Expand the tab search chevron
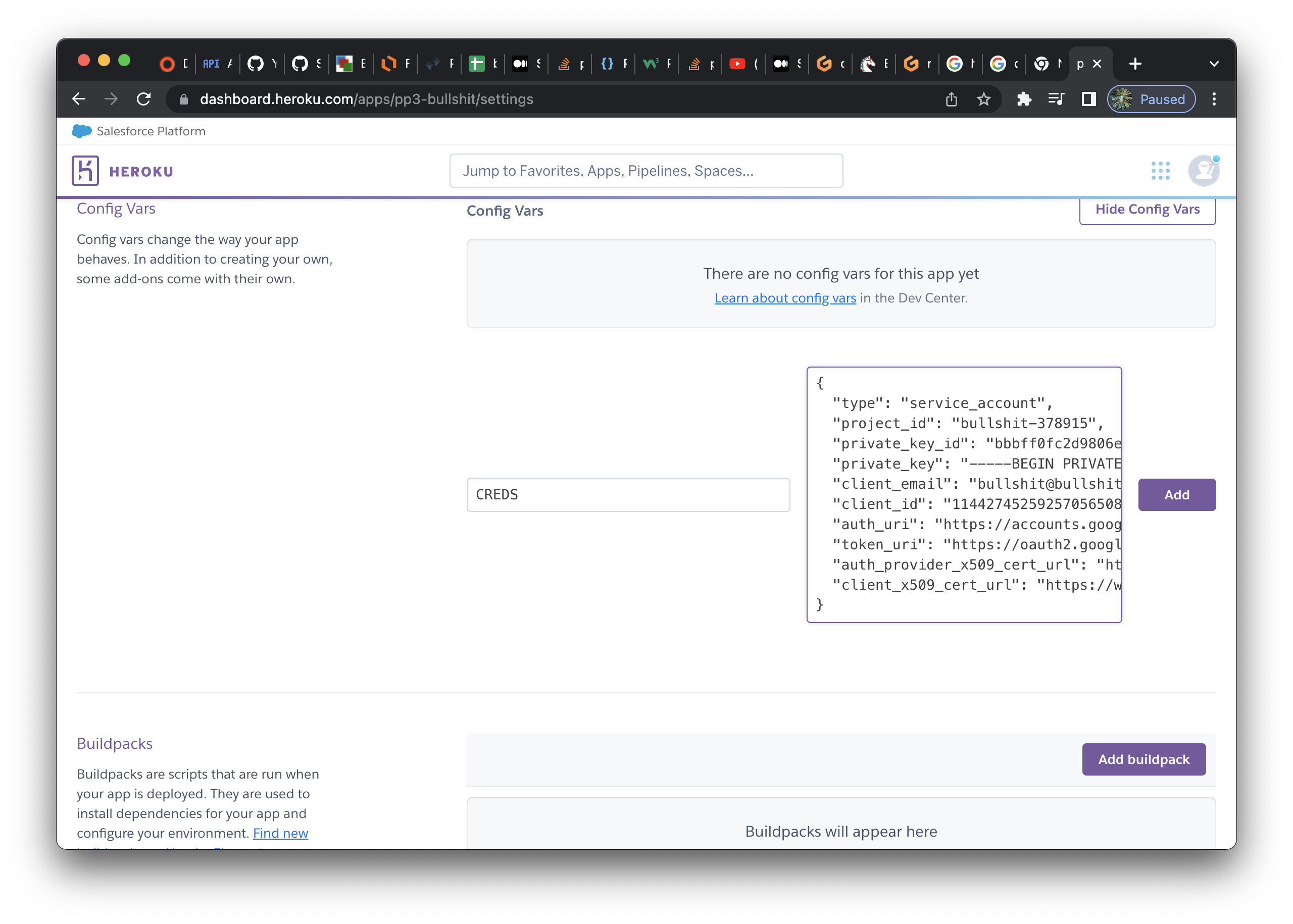Image resolution: width=1293 pixels, height=924 pixels. click(x=1213, y=64)
